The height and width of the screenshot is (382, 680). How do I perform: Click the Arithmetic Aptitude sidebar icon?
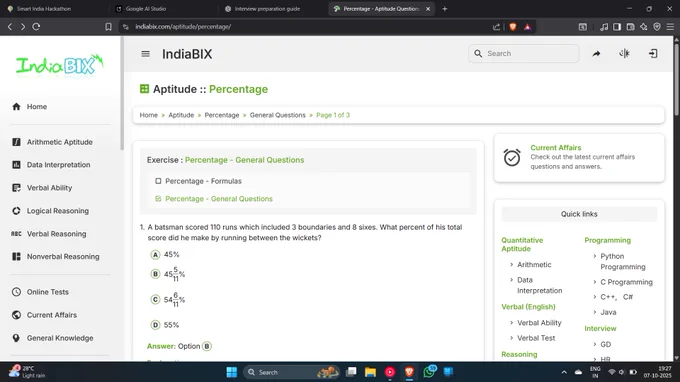16,142
